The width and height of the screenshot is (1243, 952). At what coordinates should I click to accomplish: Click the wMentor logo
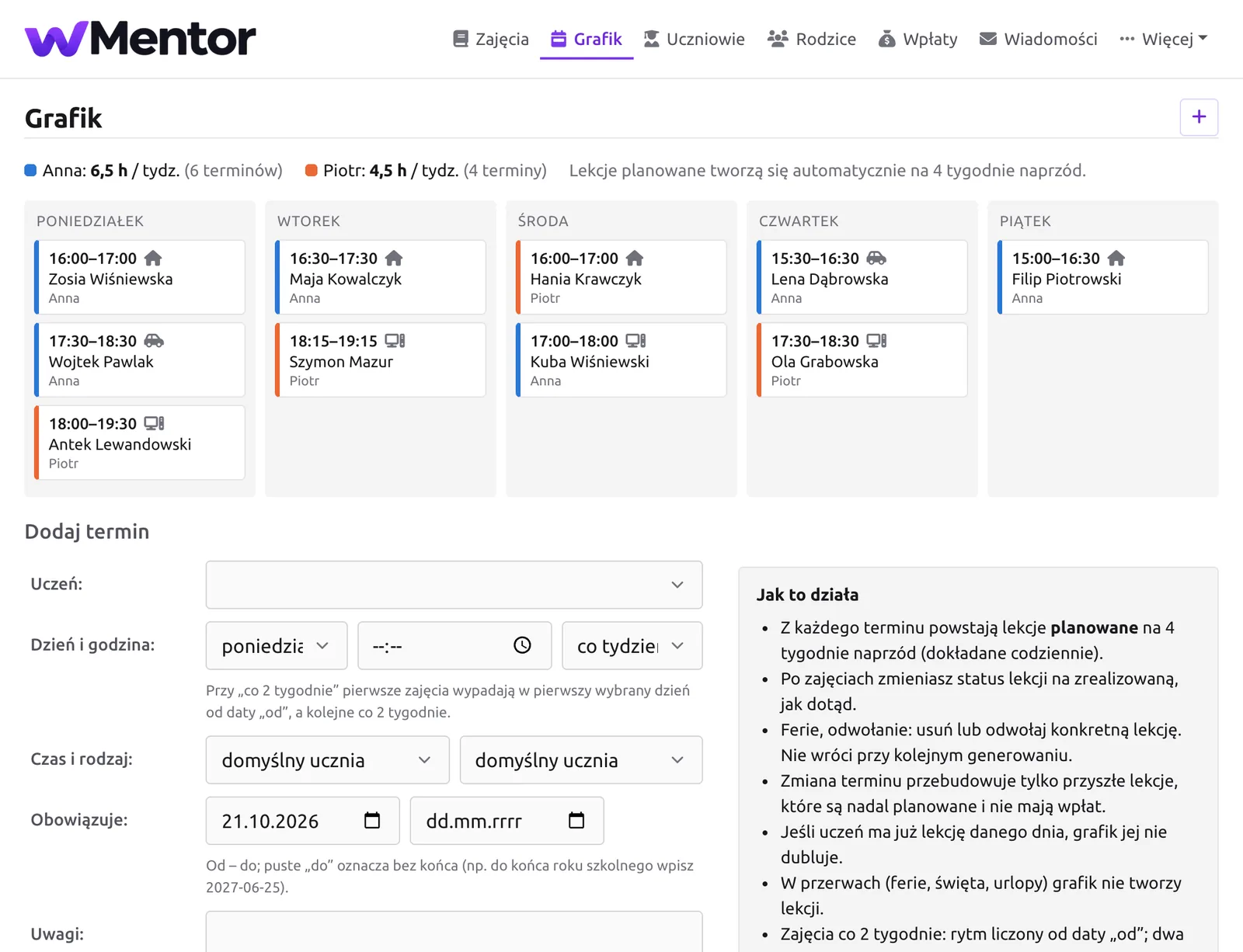click(x=140, y=38)
